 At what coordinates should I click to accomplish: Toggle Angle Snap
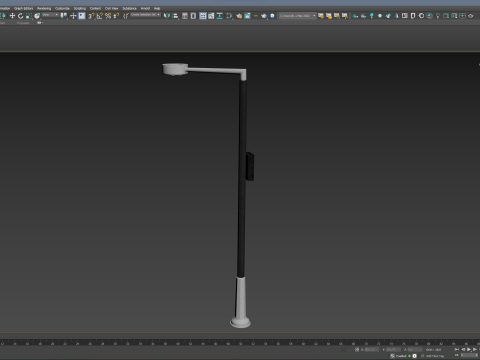(x=99, y=16)
